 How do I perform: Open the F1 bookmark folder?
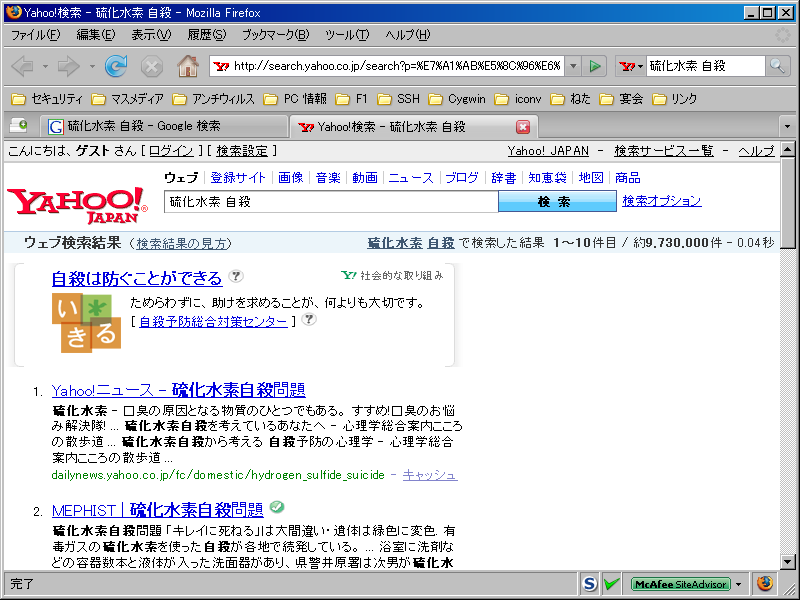(352, 99)
